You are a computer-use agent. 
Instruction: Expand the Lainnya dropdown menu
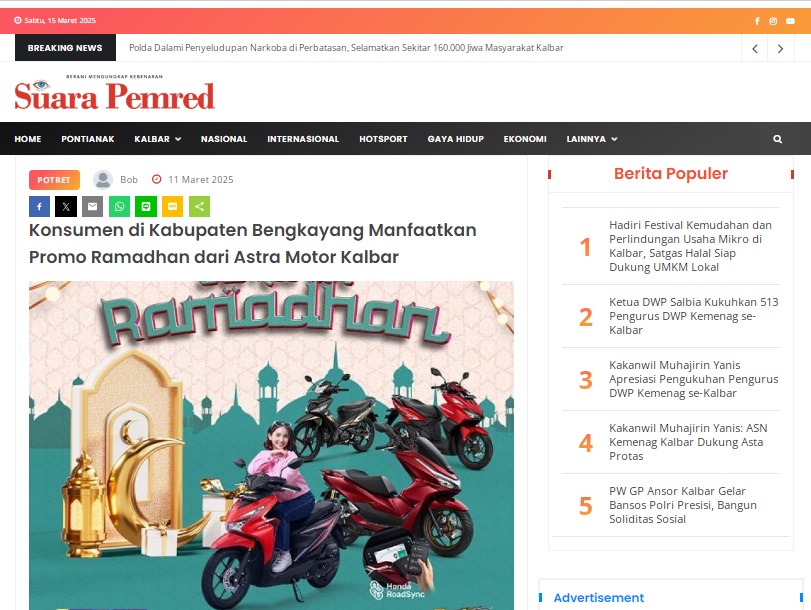[x=592, y=139]
